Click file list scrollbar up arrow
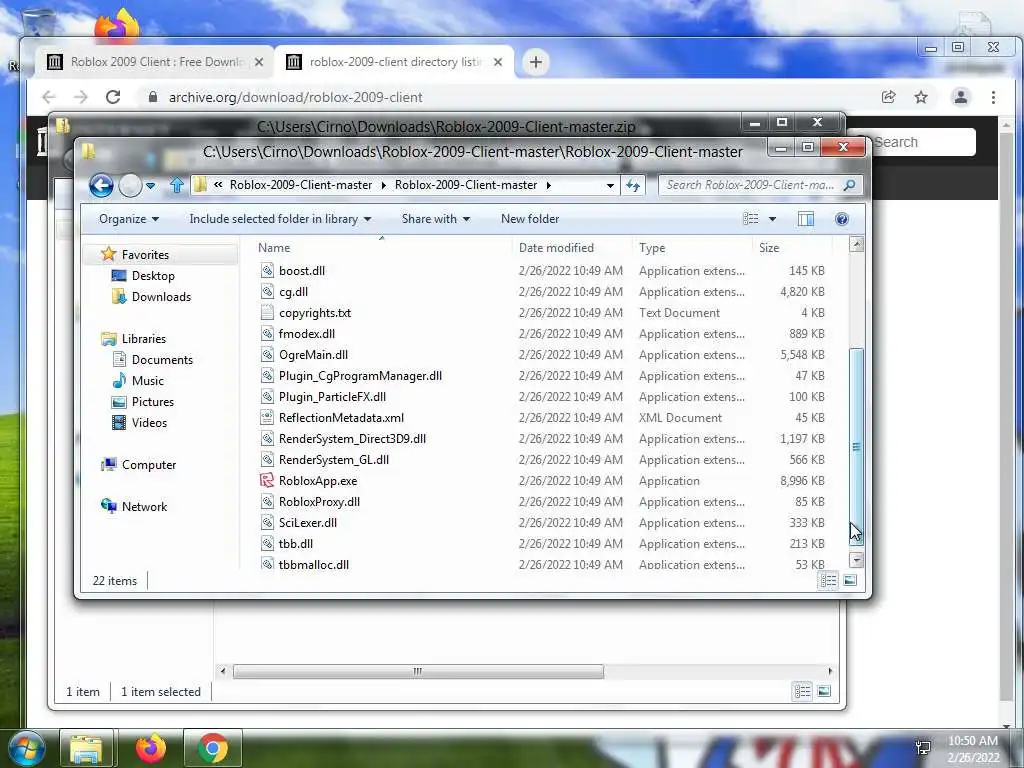 pos(857,245)
